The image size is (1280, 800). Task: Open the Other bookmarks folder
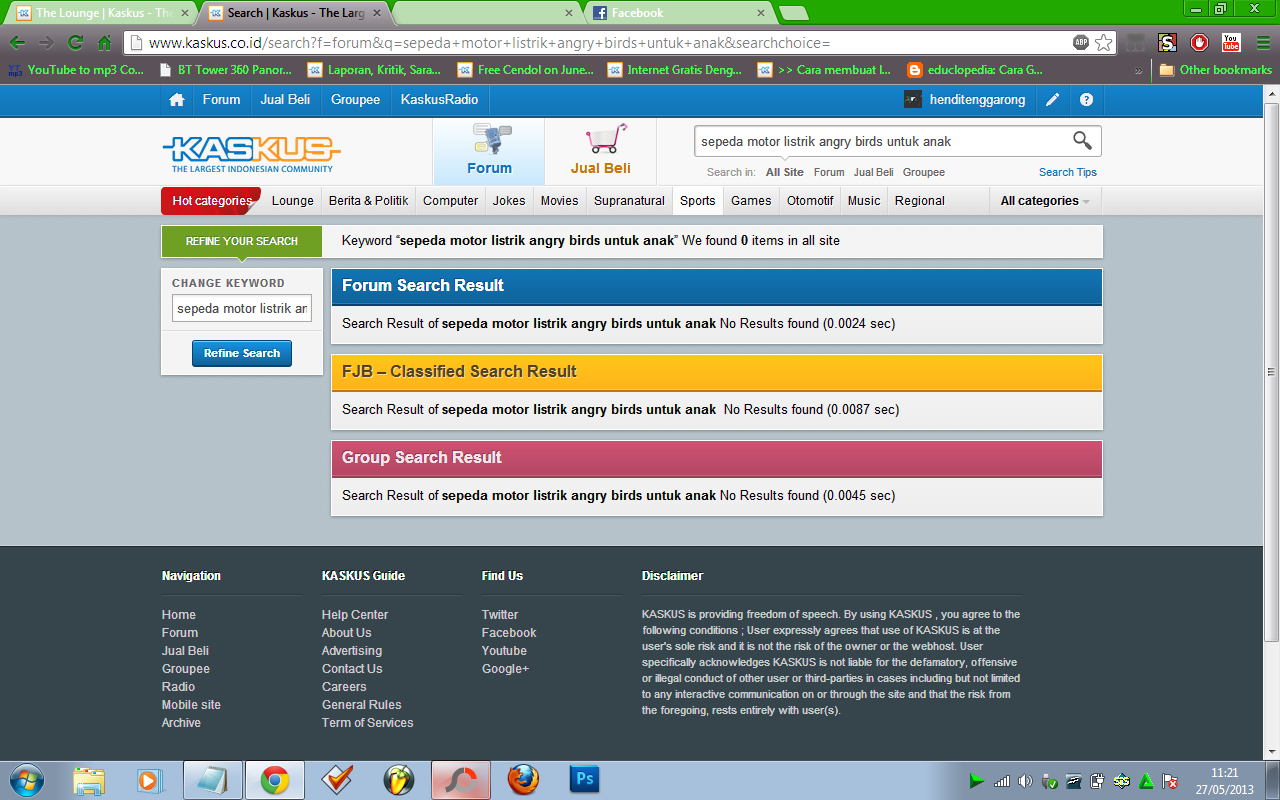coord(1215,70)
